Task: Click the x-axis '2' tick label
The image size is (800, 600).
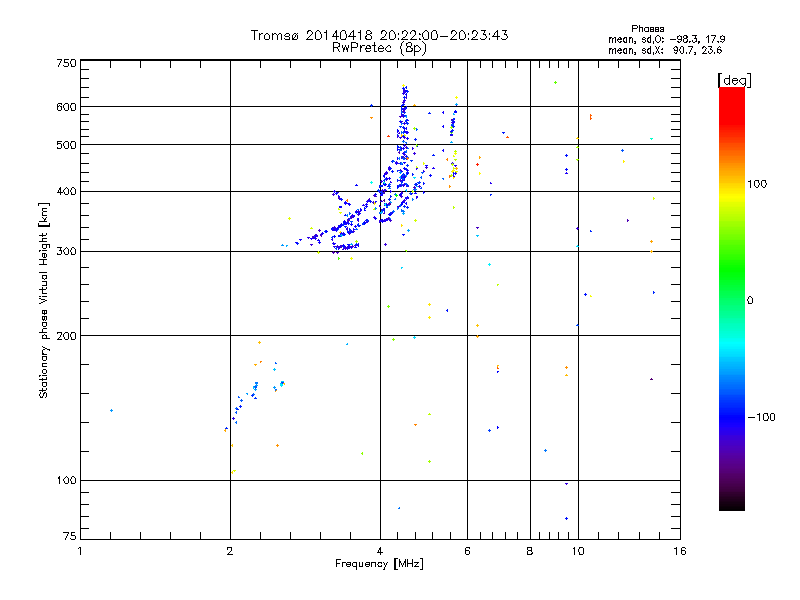Action: [x=230, y=551]
